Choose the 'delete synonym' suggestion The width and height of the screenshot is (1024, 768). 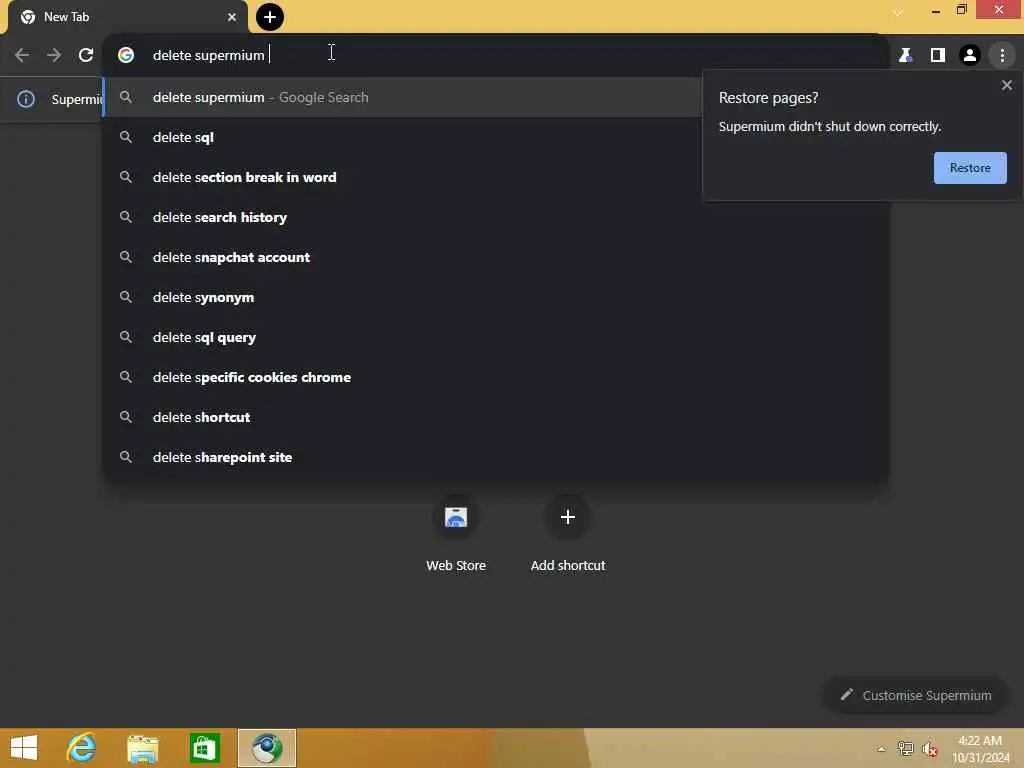tap(496, 297)
